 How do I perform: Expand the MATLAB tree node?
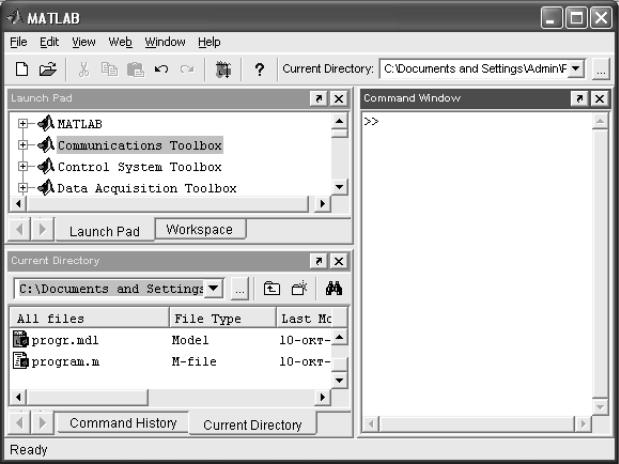click(x=23, y=124)
